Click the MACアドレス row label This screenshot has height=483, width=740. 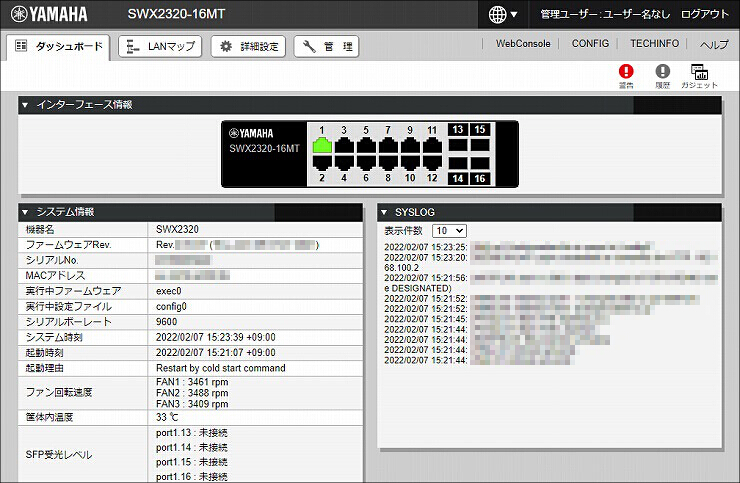click(x=55, y=275)
